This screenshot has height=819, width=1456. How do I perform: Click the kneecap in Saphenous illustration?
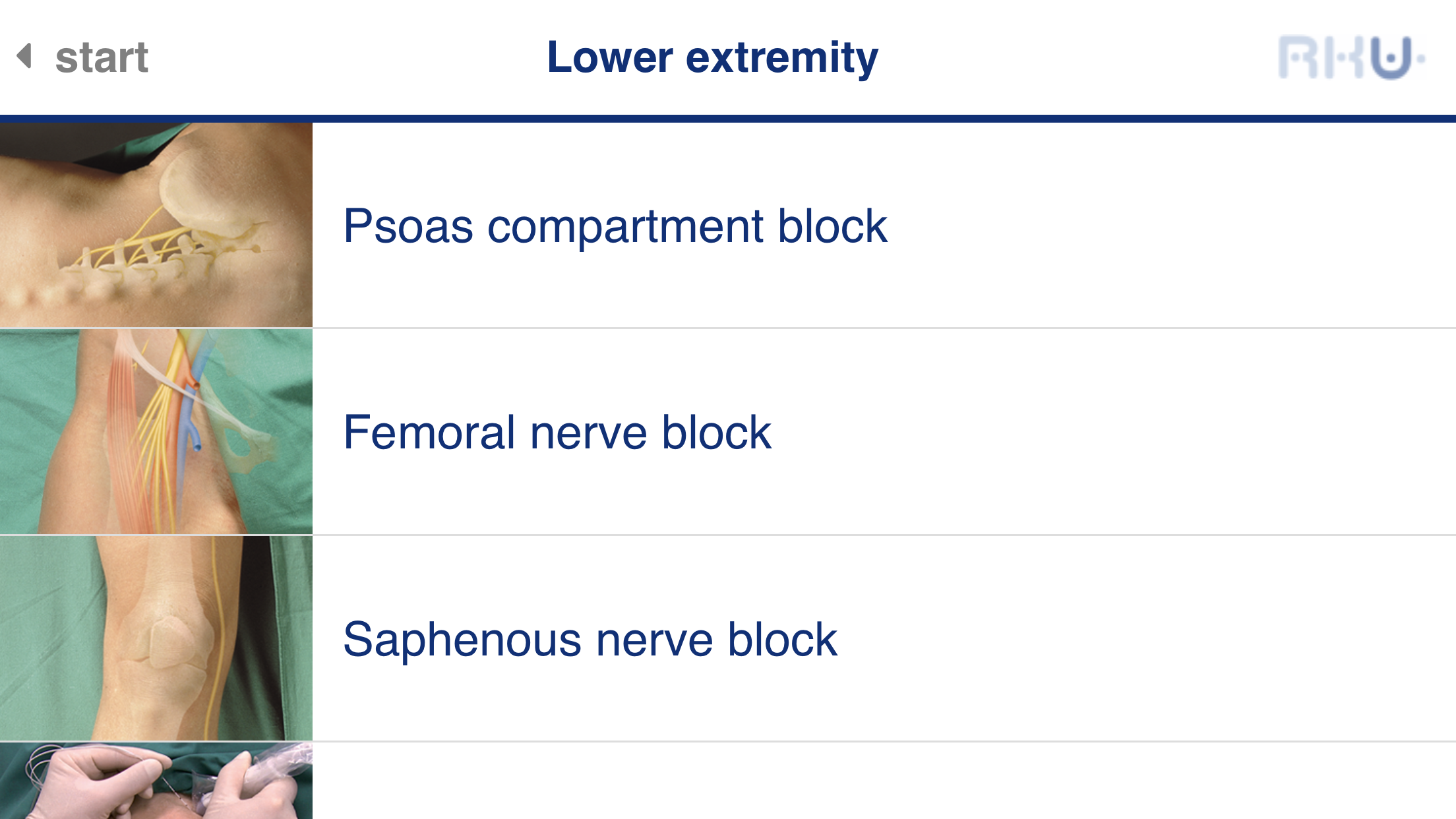point(173,638)
